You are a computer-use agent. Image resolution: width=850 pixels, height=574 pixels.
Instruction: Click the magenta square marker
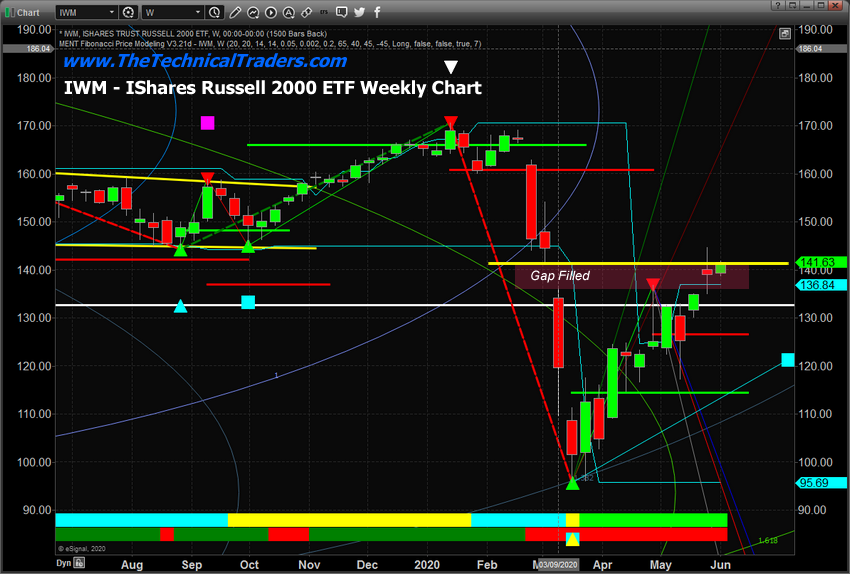coord(207,123)
